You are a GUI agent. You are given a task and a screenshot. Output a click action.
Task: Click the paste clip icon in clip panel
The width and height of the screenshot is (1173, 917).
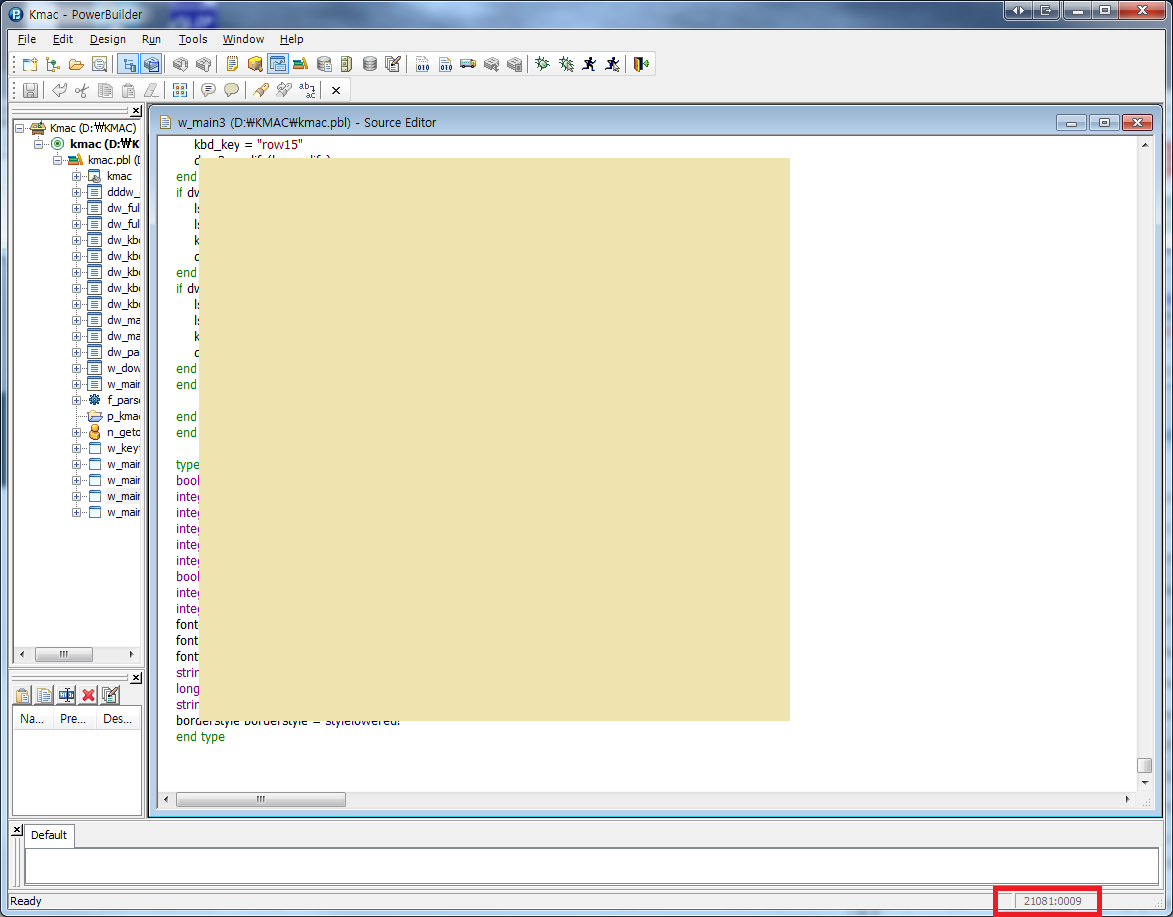[23, 696]
